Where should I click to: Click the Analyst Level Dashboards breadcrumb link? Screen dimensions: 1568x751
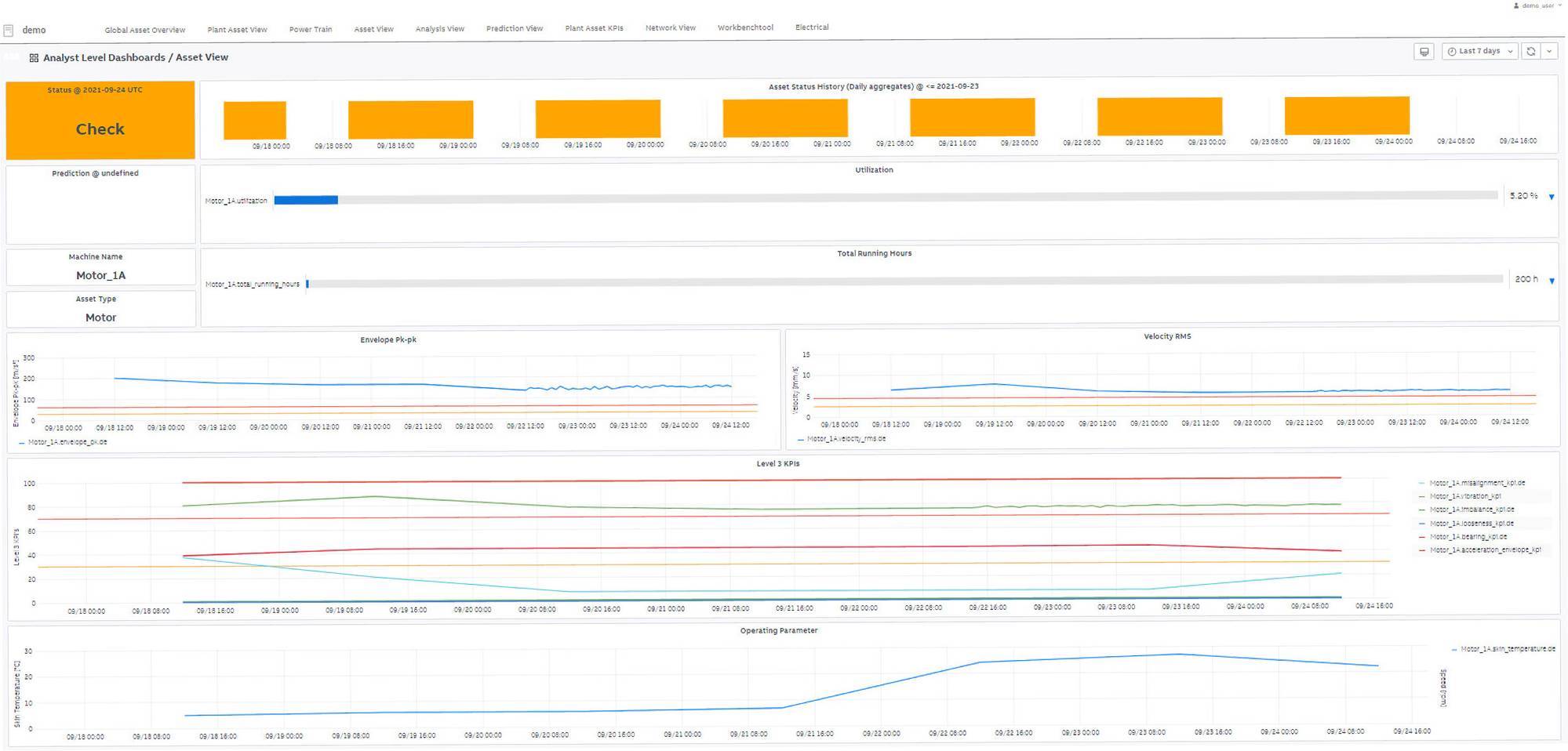pyautogui.click(x=104, y=58)
